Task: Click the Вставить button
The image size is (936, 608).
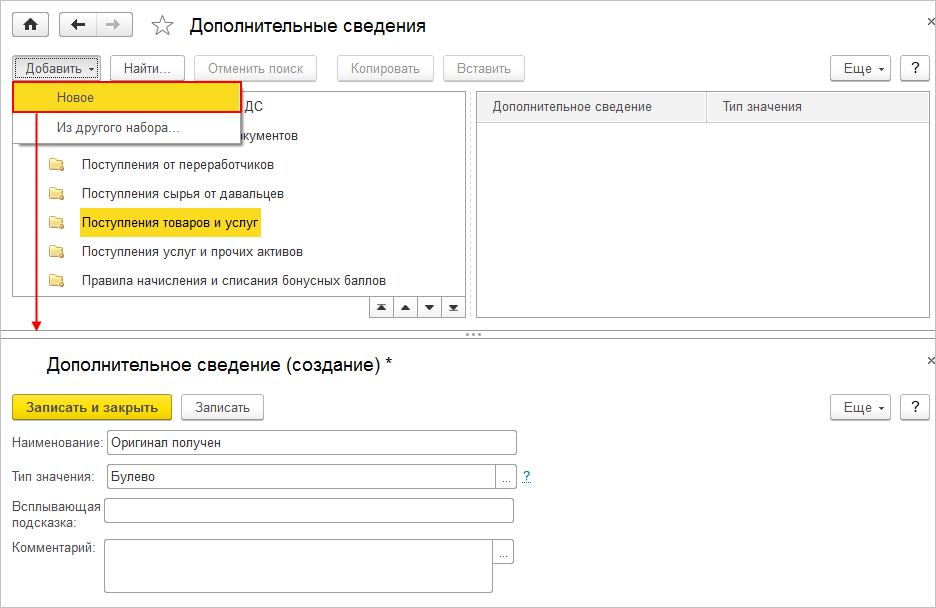Action: 484,69
